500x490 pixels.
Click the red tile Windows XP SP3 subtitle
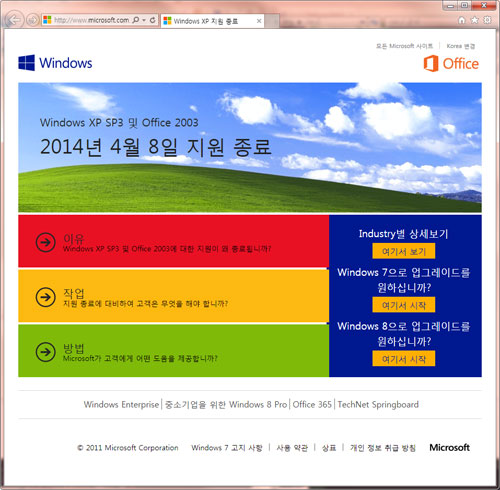click(167, 249)
